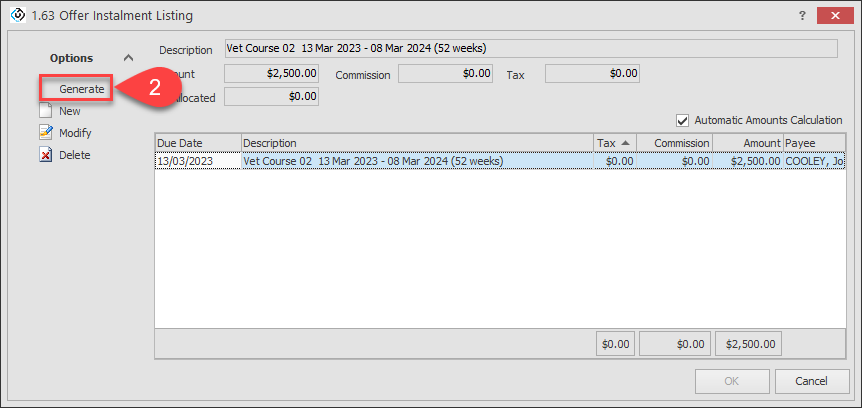This screenshot has height=408, width=862.
Task: Click the application logo in title bar
Action: [x=16, y=16]
